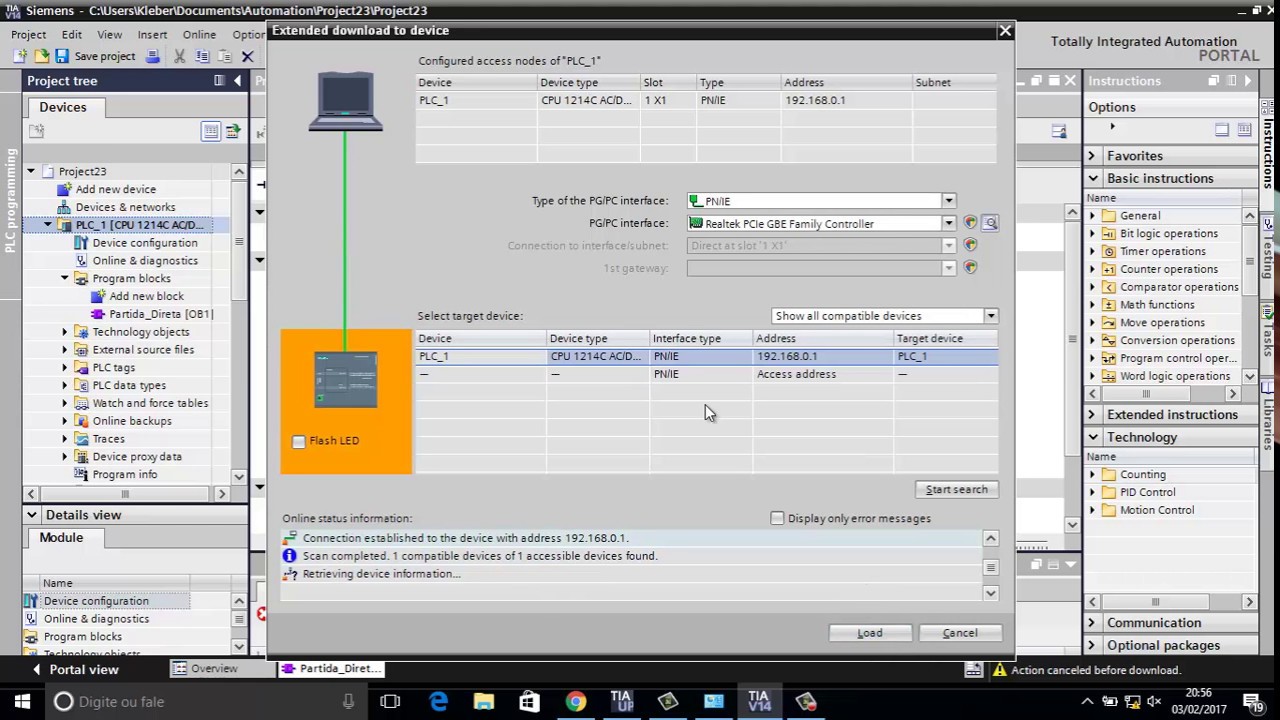Click the Windows Start button

pos(22,701)
